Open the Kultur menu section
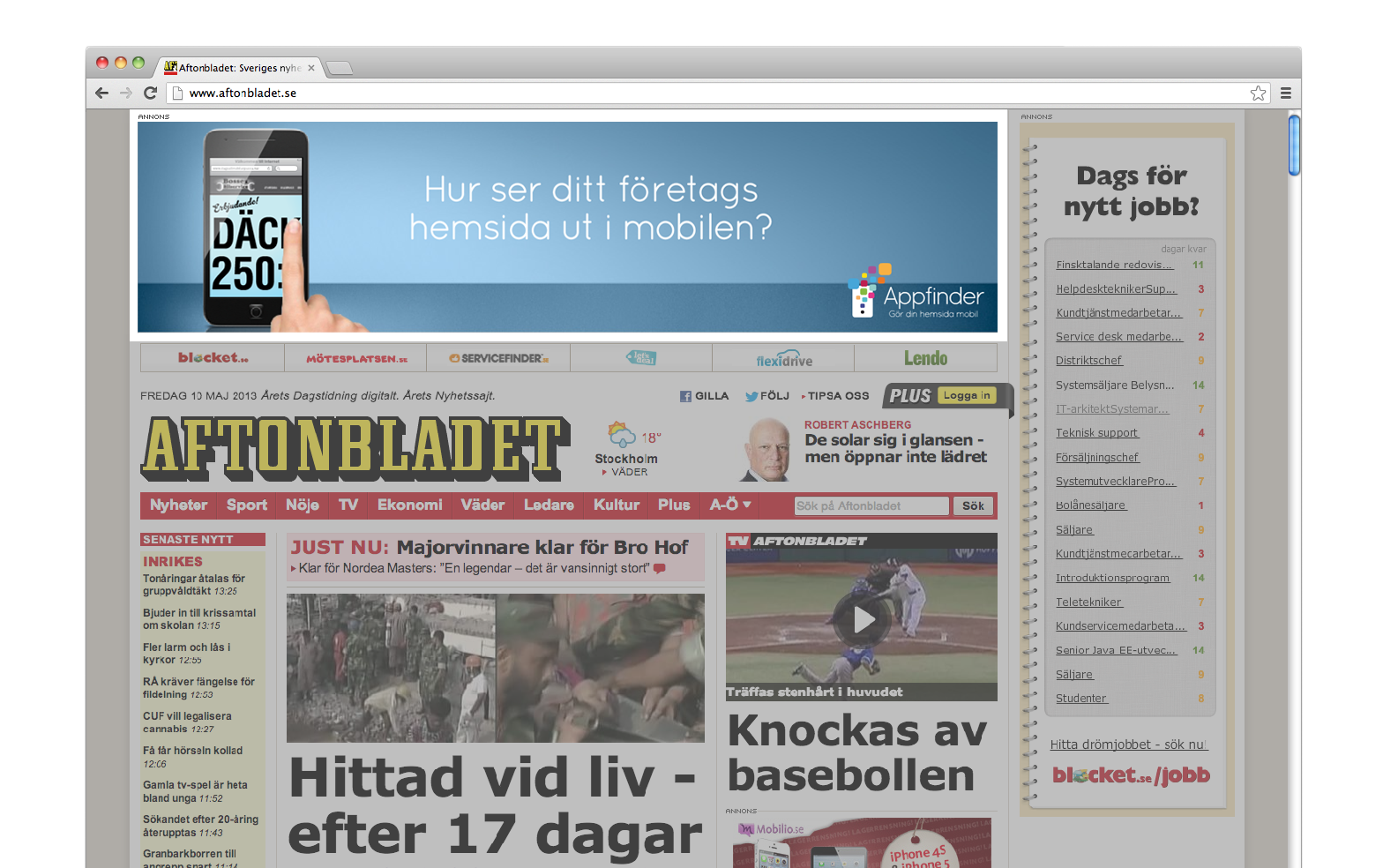1398x868 pixels. pyautogui.click(x=617, y=505)
